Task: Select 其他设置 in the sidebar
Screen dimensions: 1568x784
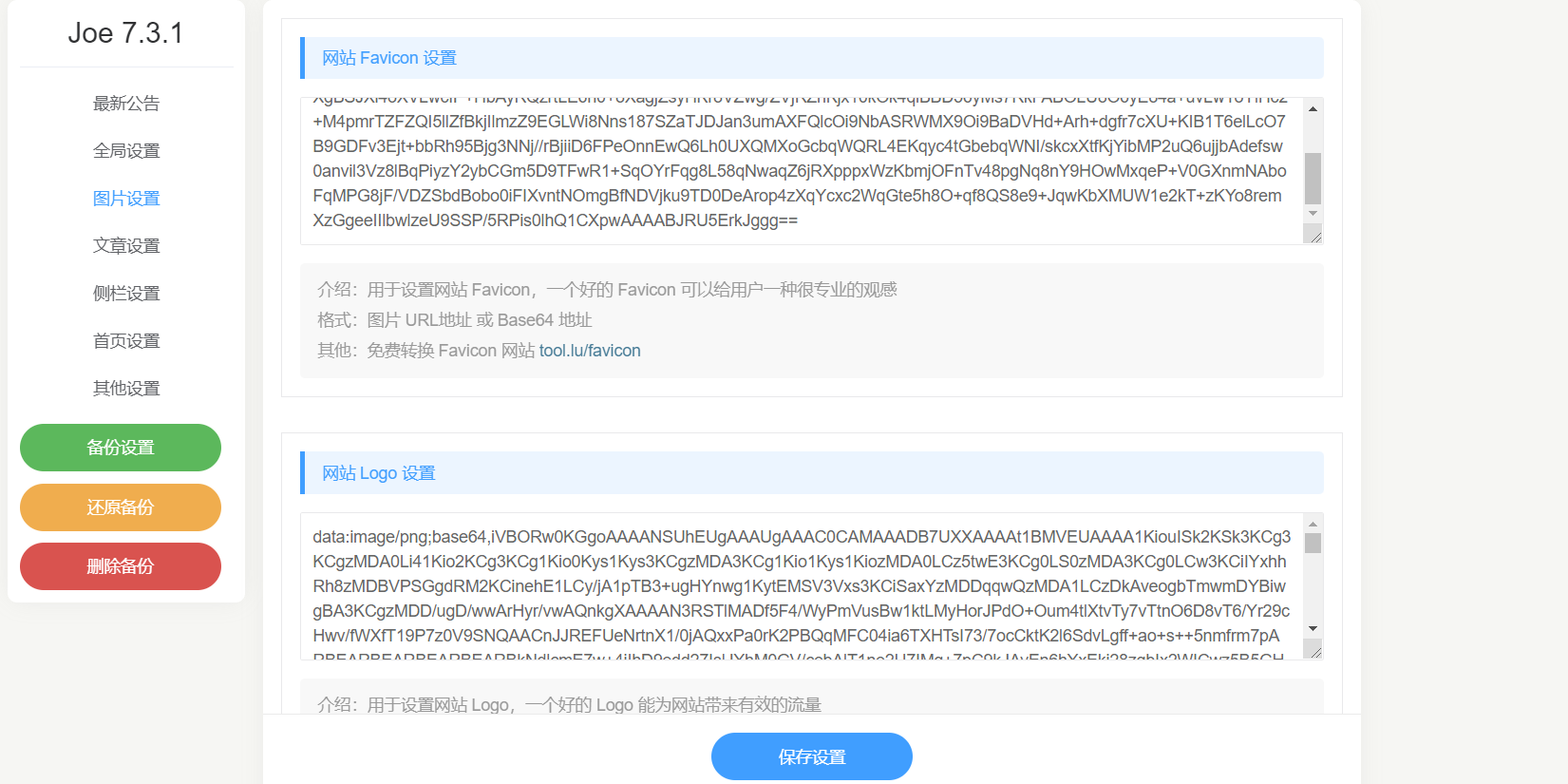Action: click(x=126, y=389)
